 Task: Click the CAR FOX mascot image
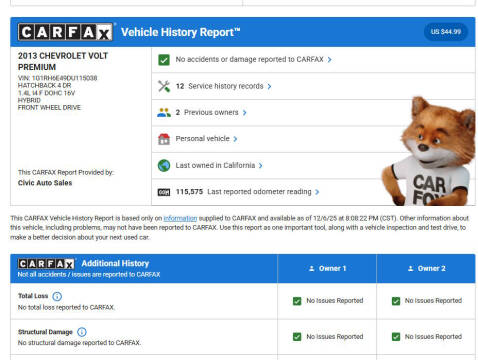(x=429, y=151)
